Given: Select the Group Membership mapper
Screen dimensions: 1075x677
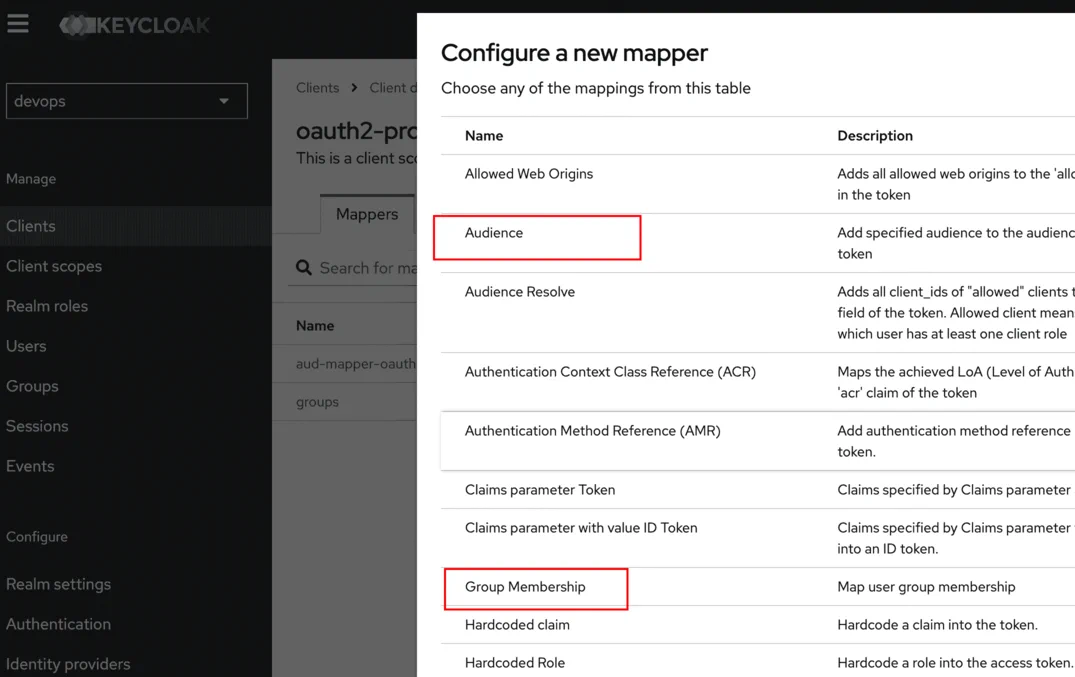Looking at the screenshot, I should (525, 587).
